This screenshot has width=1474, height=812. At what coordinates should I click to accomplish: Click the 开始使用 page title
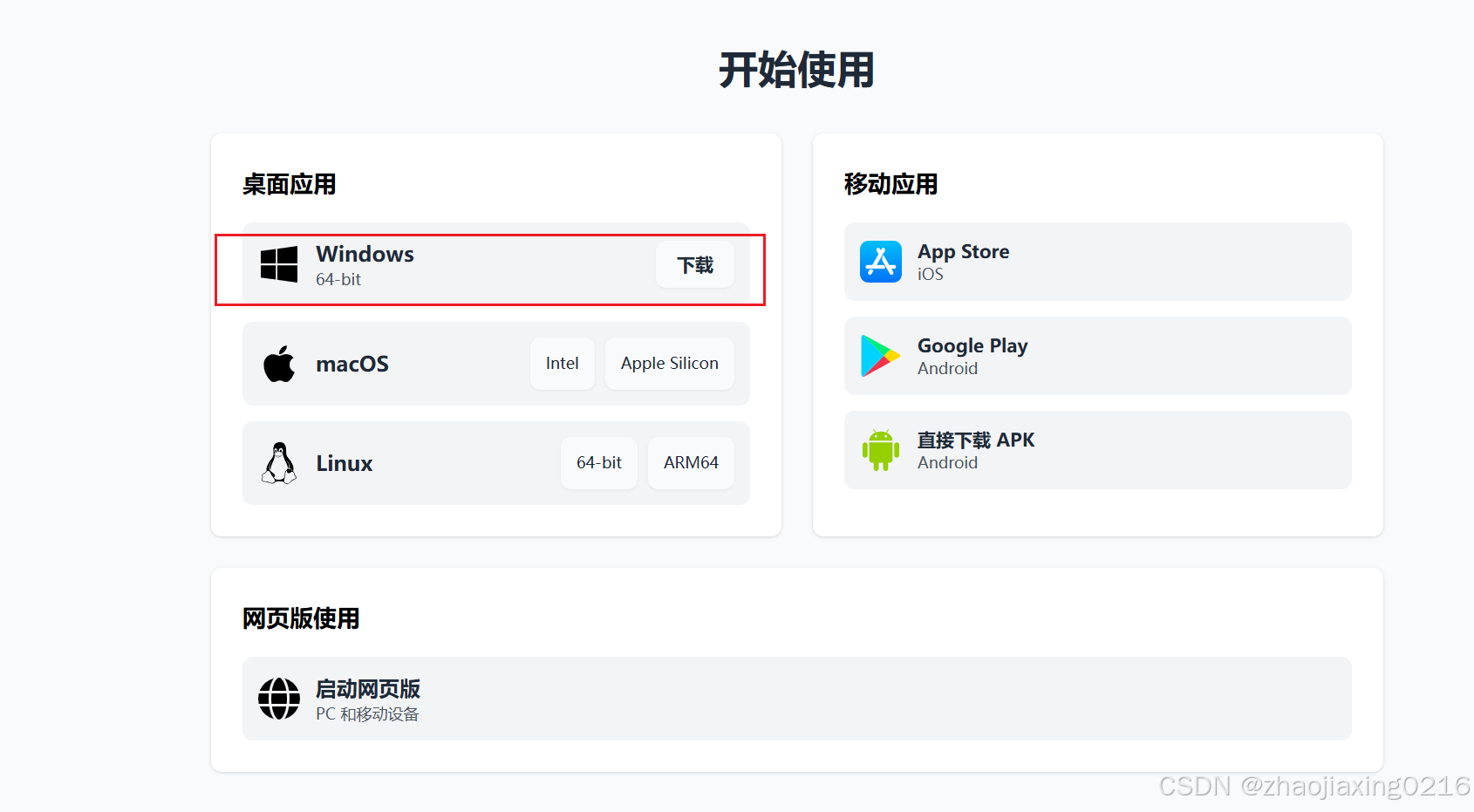point(797,70)
